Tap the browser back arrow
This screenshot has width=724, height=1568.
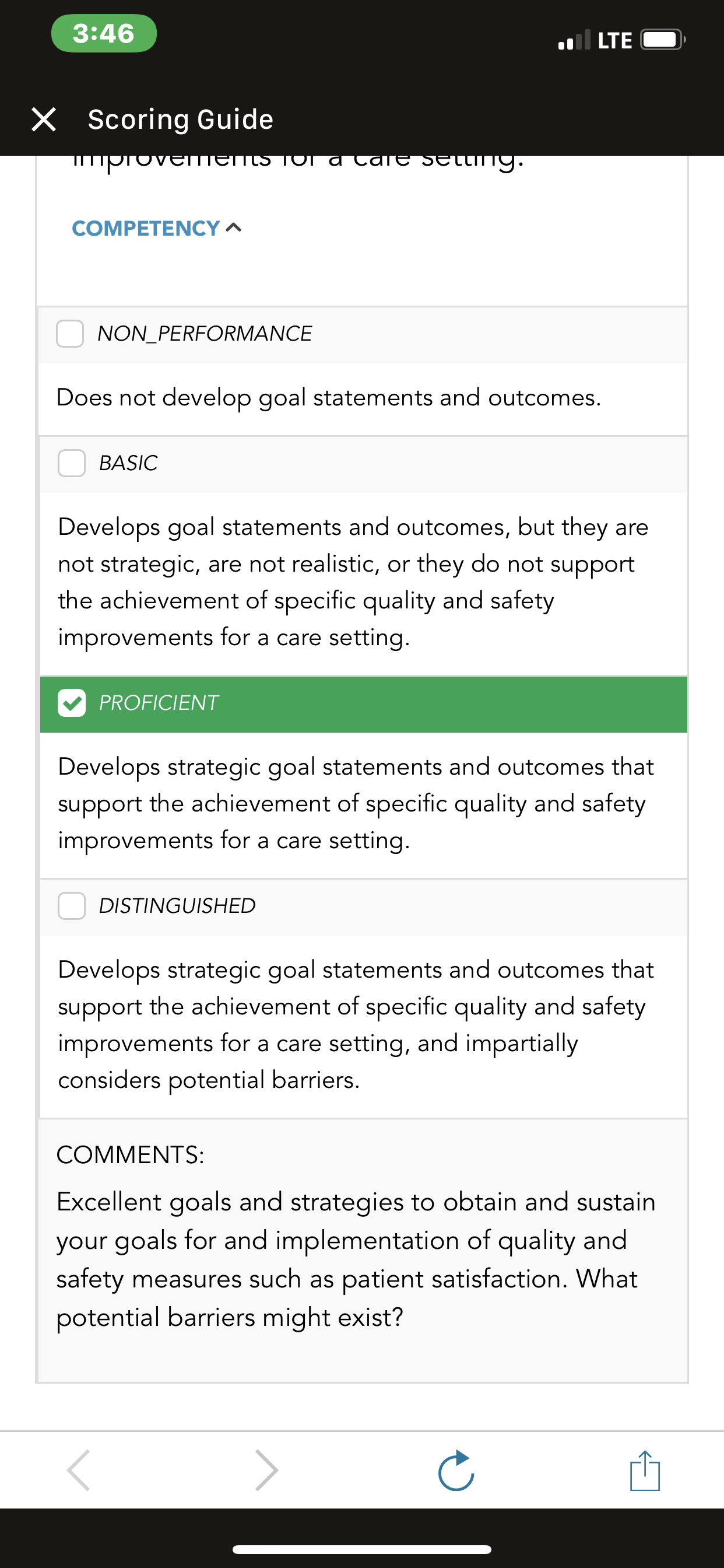click(79, 1471)
